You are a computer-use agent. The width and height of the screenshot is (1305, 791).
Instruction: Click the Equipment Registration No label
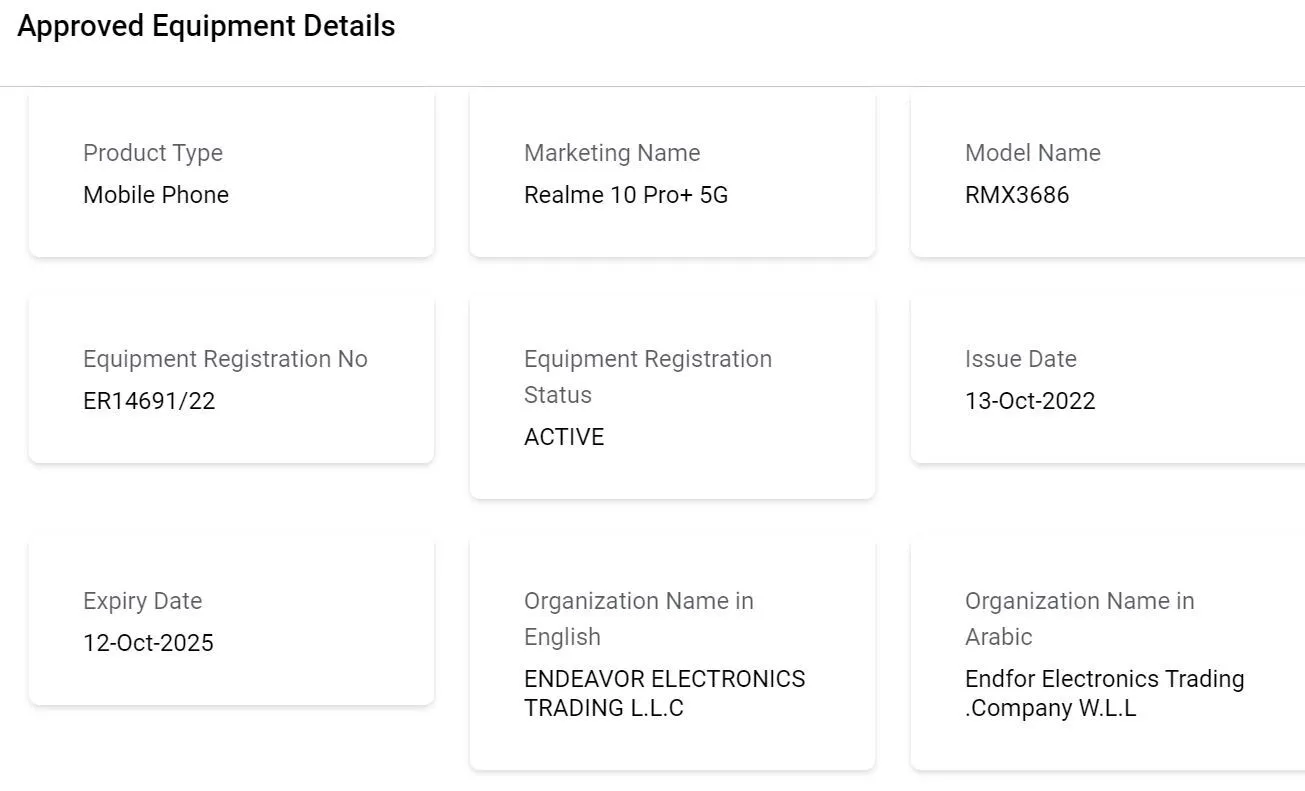tap(225, 359)
